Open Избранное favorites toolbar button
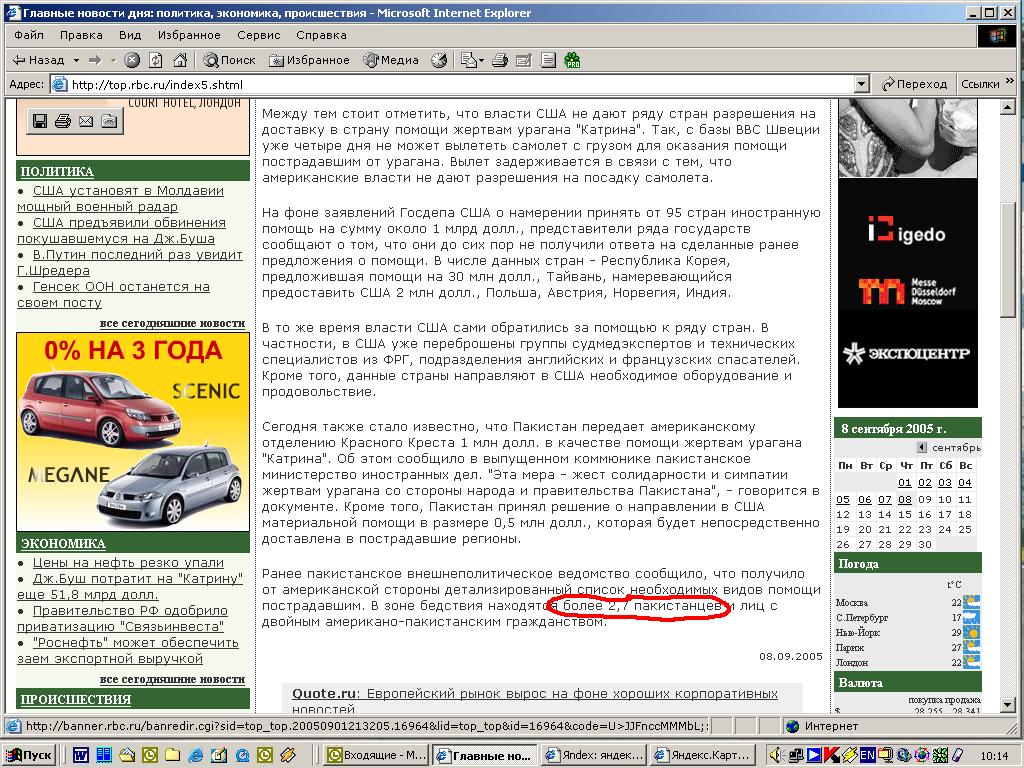1024x768 pixels. (x=309, y=60)
